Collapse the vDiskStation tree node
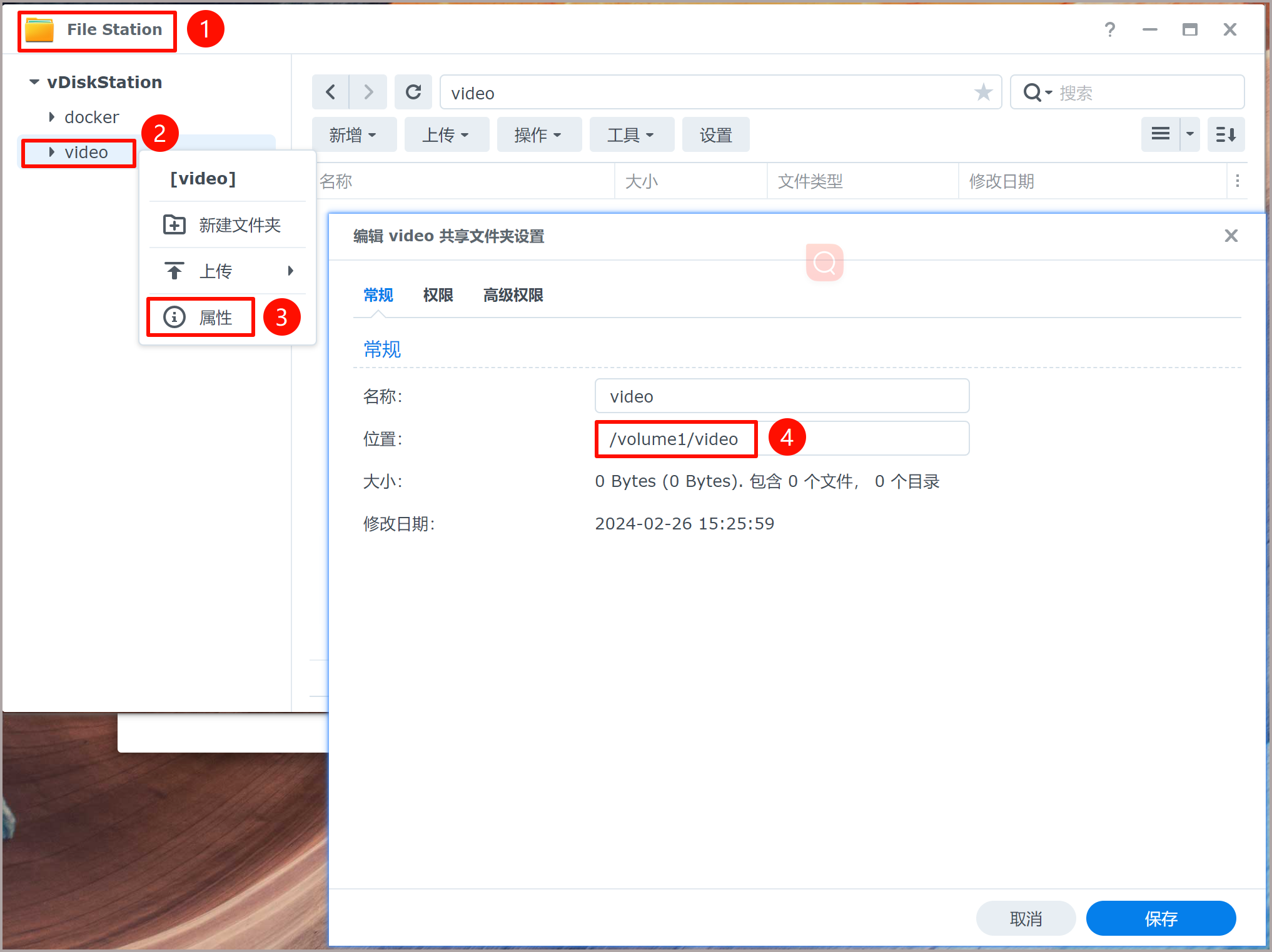Viewport: 1272px width, 952px height. pyautogui.click(x=34, y=82)
